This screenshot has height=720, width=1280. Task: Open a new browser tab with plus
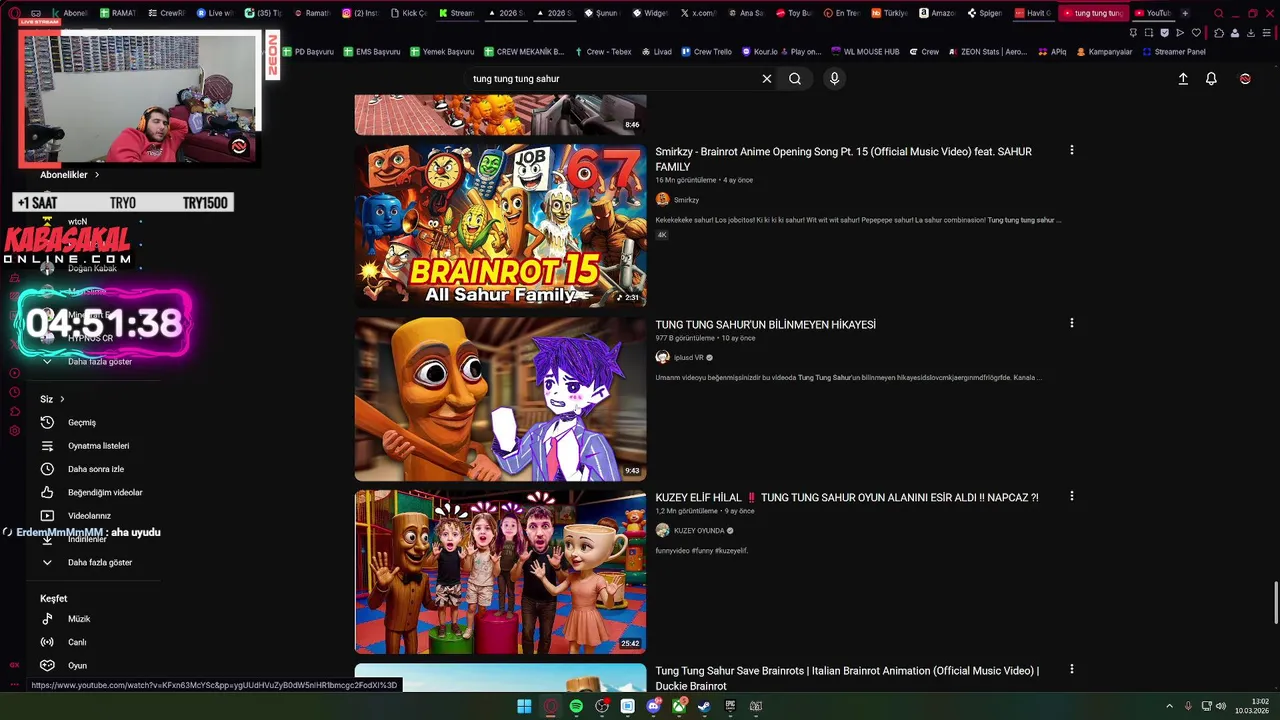(x=1185, y=13)
